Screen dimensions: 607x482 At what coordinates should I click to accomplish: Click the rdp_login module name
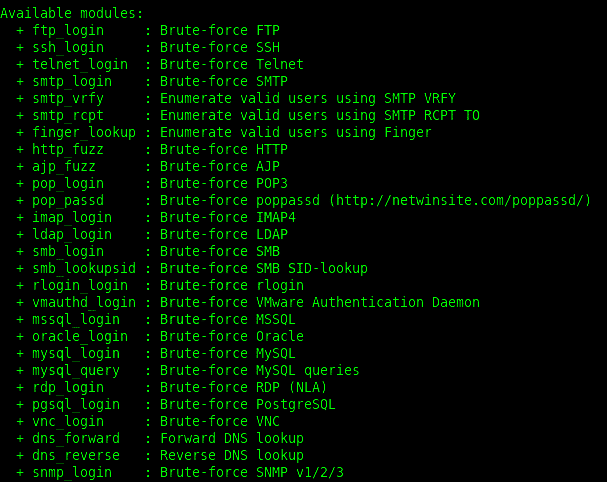[68, 387]
